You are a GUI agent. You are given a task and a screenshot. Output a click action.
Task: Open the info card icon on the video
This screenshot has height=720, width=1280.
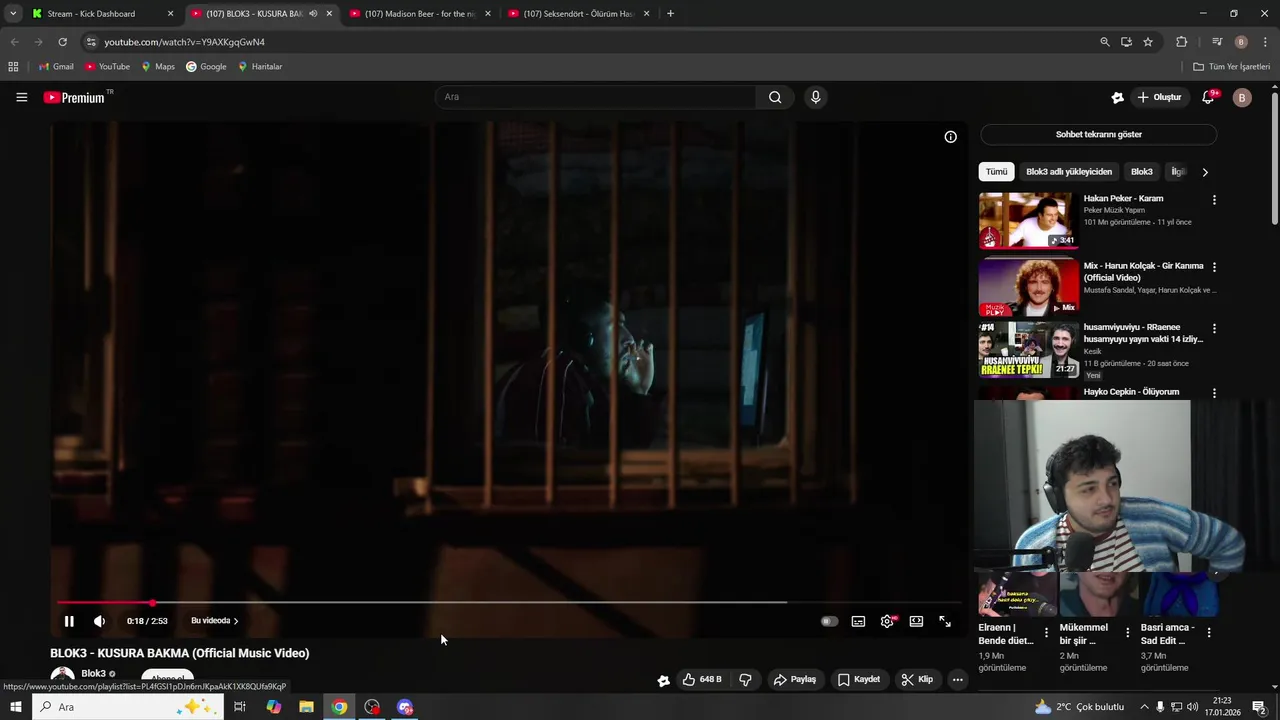click(950, 137)
